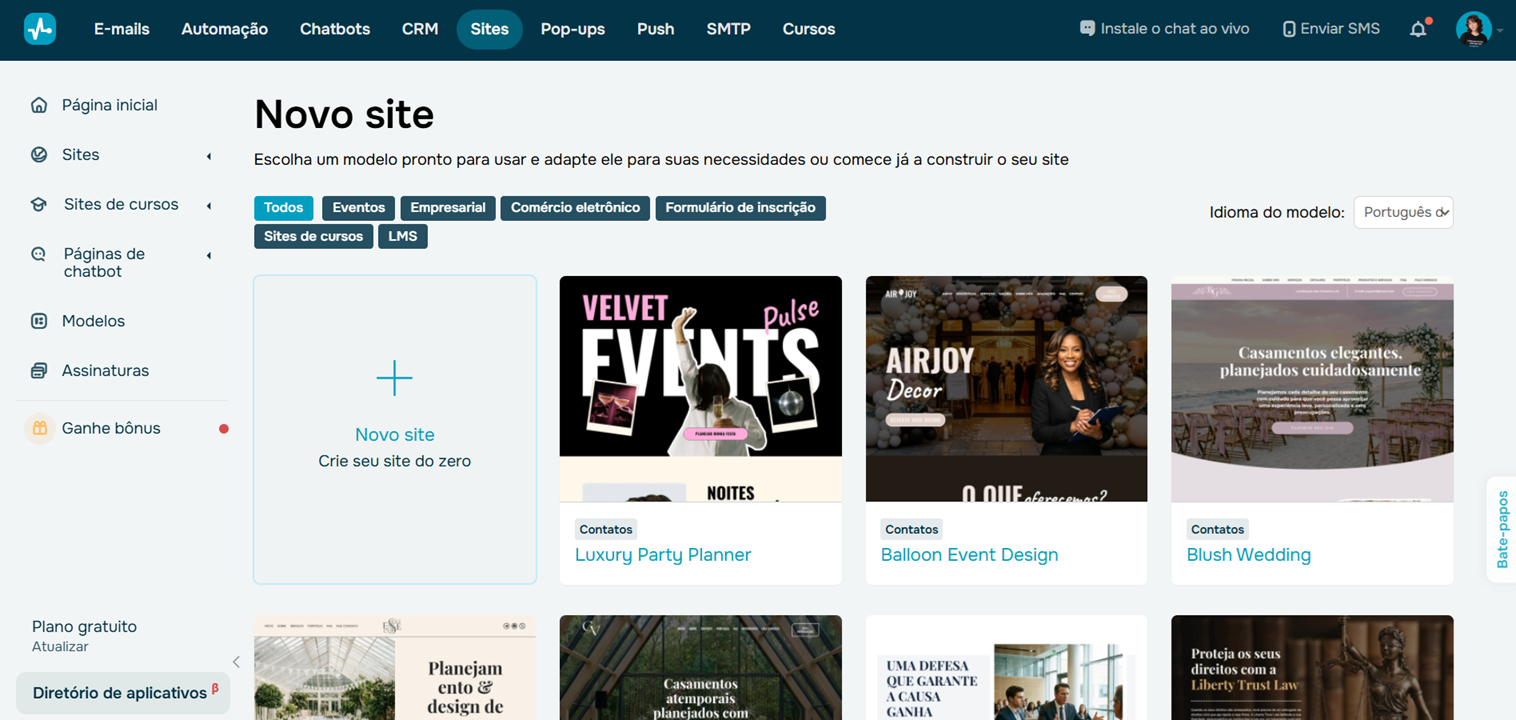Click Enviar SMS link

pyautogui.click(x=1331, y=29)
